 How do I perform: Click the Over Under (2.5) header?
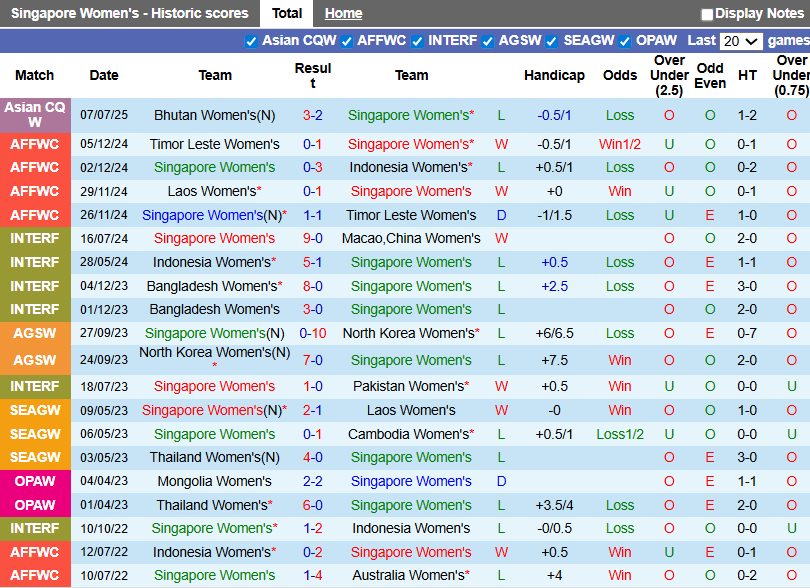(669, 75)
